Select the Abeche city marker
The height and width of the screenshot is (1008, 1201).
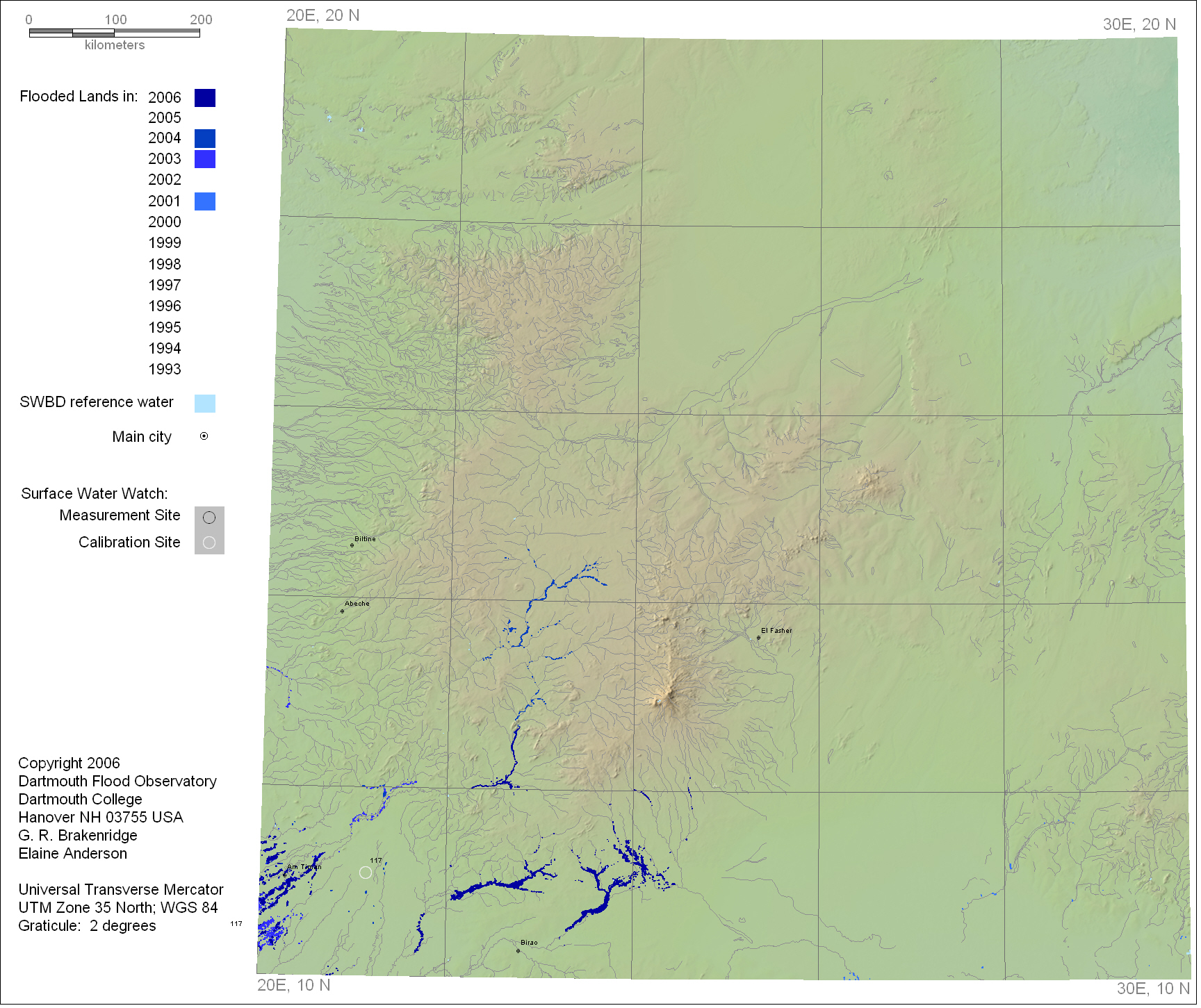(x=343, y=613)
